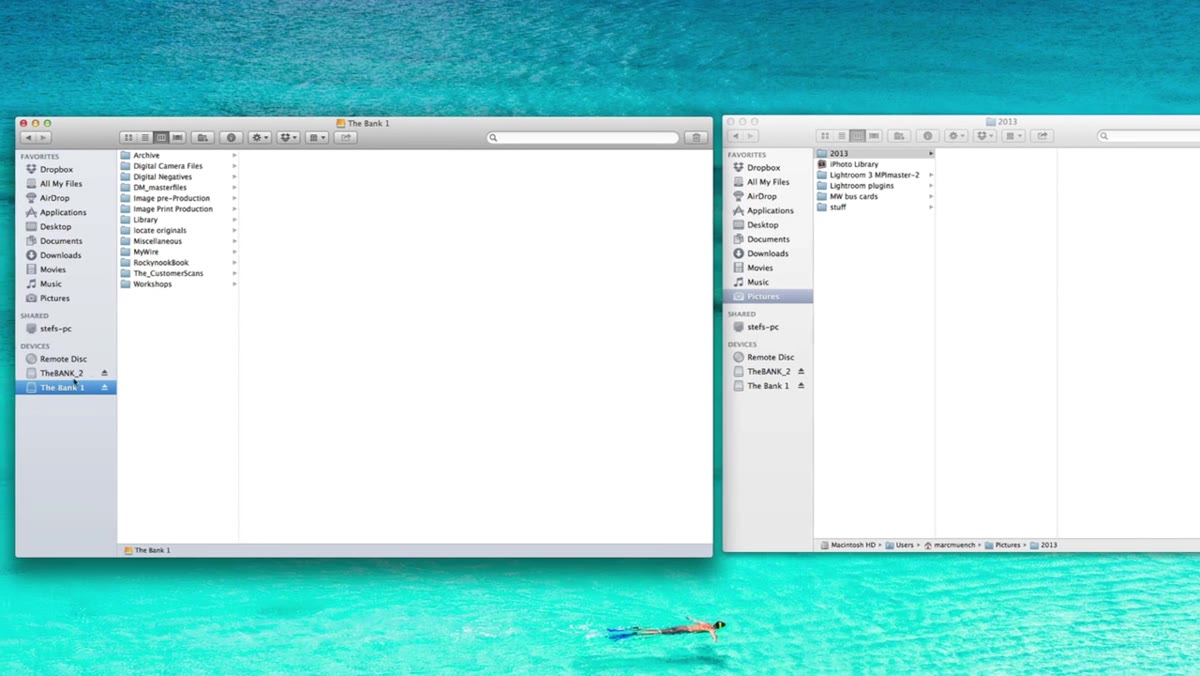Go back in The Bank 1 window
The image size is (1200, 676).
28,138
